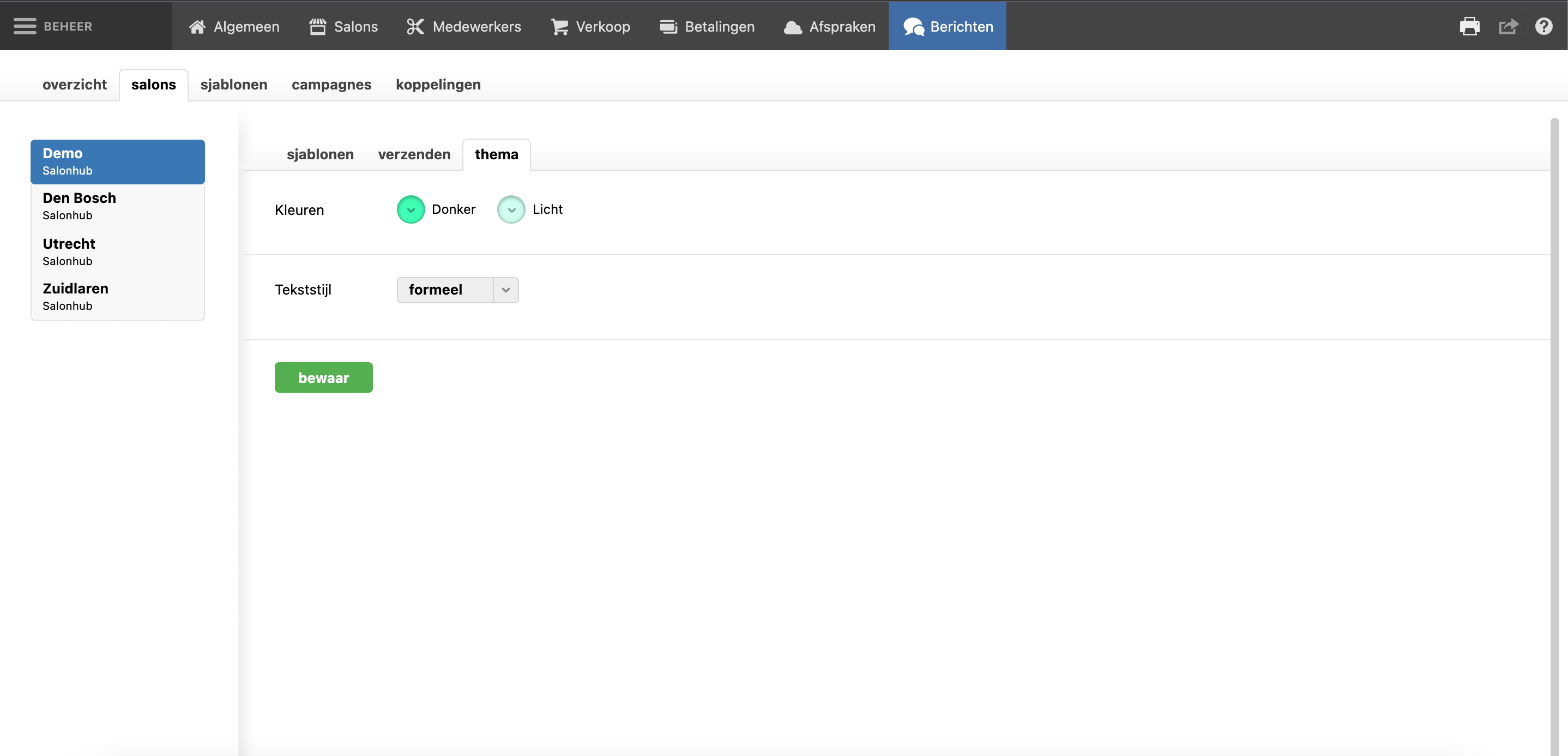
Task: Click the scissors icon for Medewerkers
Action: pyautogui.click(x=415, y=27)
